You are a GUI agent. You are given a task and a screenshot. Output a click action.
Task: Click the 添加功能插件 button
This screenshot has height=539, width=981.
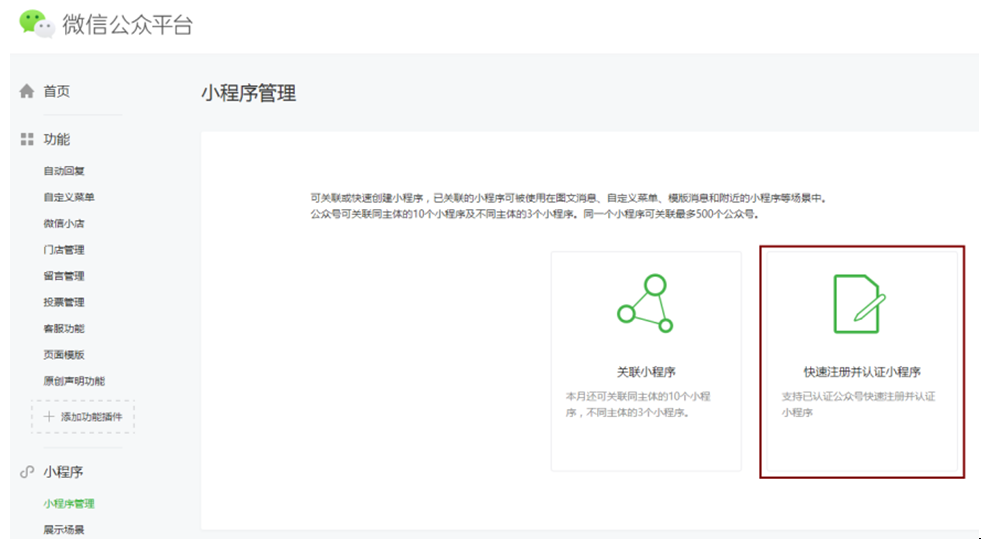83,417
